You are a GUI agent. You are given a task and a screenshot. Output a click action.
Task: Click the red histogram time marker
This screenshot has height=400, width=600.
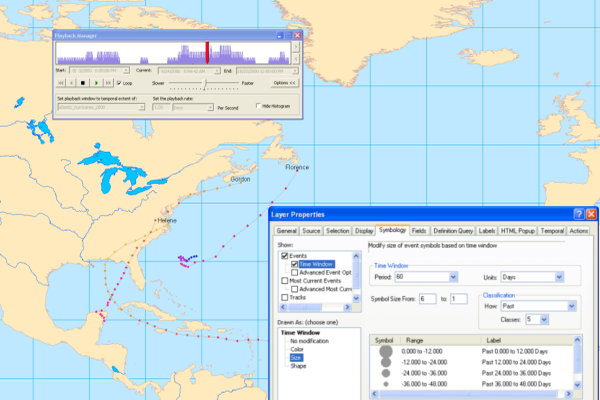(x=208, y=52)
